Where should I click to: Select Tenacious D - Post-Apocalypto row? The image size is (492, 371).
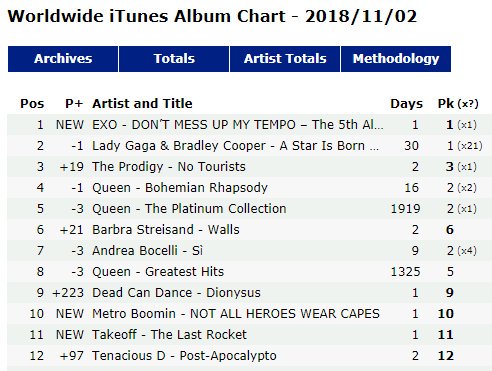249,356
